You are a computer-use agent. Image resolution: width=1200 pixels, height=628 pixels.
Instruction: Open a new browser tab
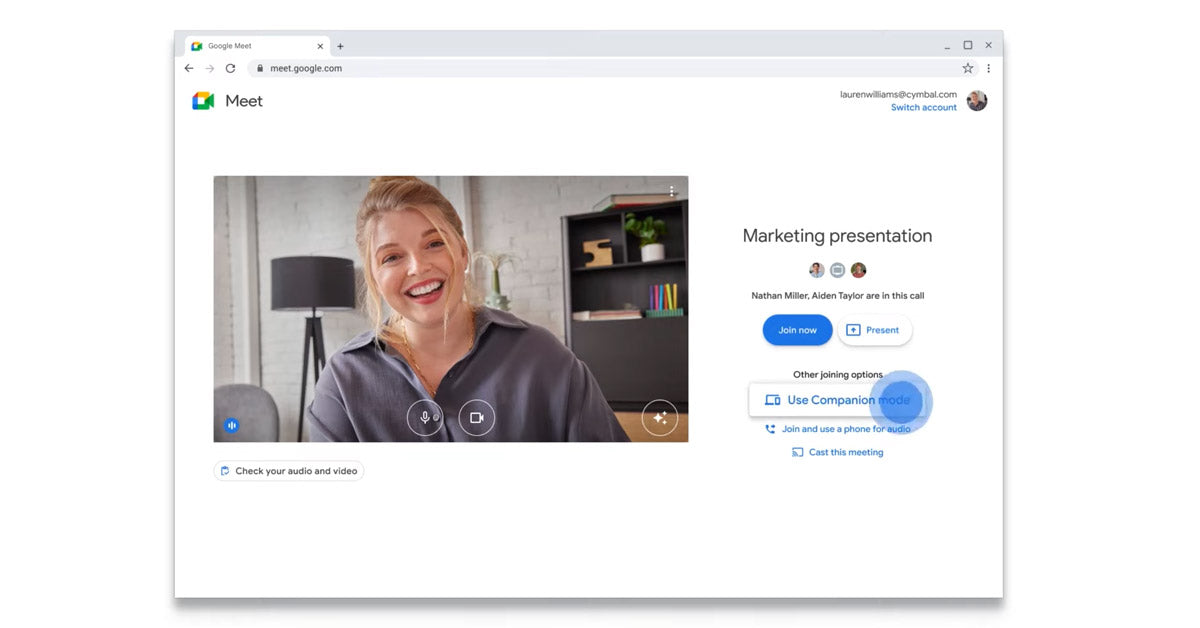340,46
